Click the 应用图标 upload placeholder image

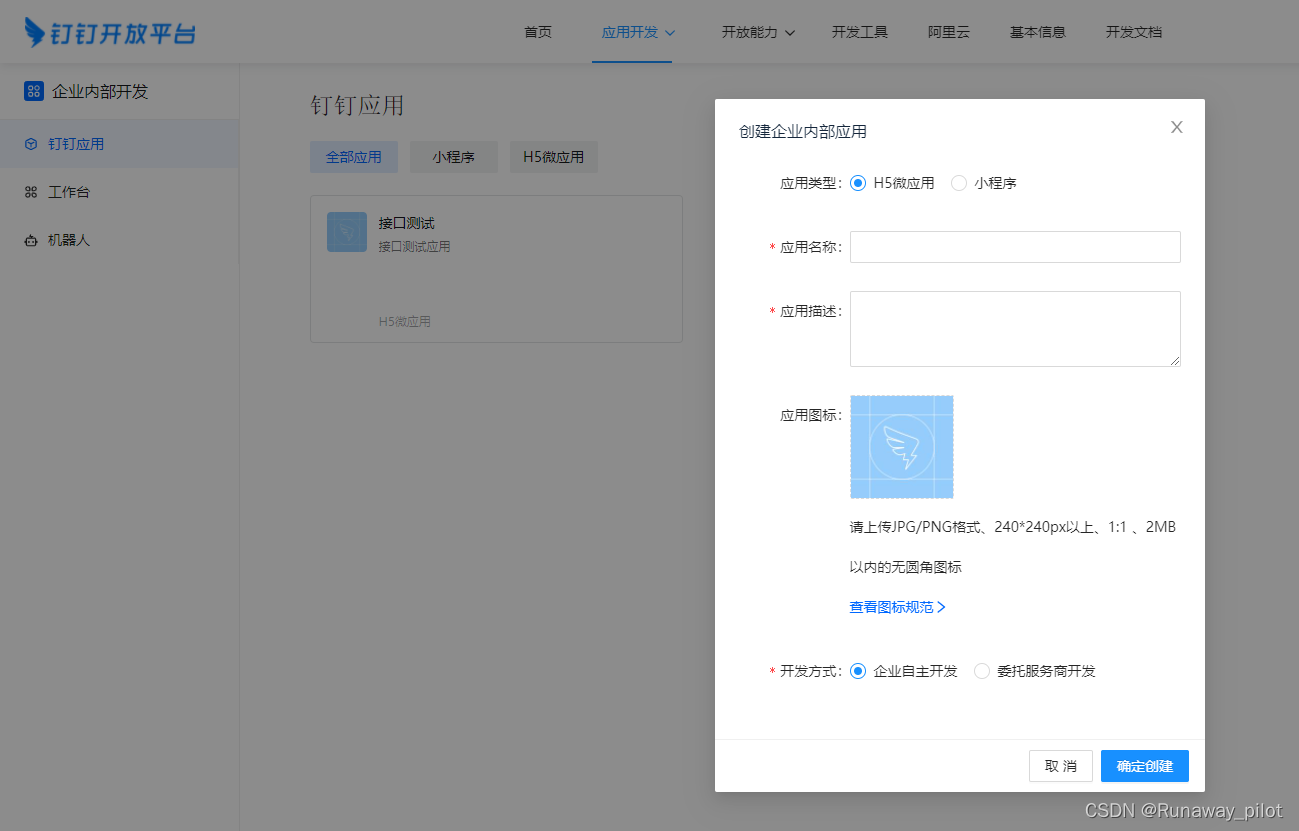pyautogui.click(x=902, y=447)
